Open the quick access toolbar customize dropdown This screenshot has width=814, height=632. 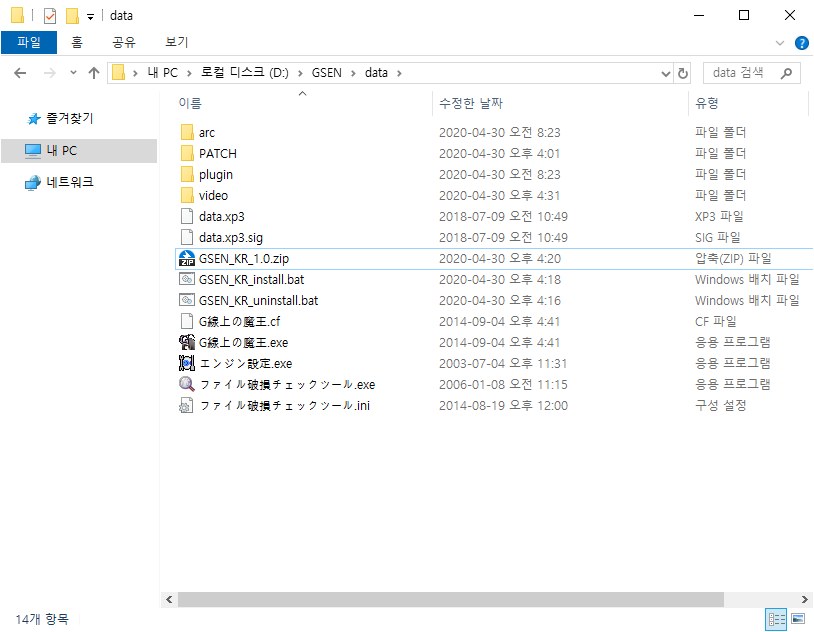90,17
